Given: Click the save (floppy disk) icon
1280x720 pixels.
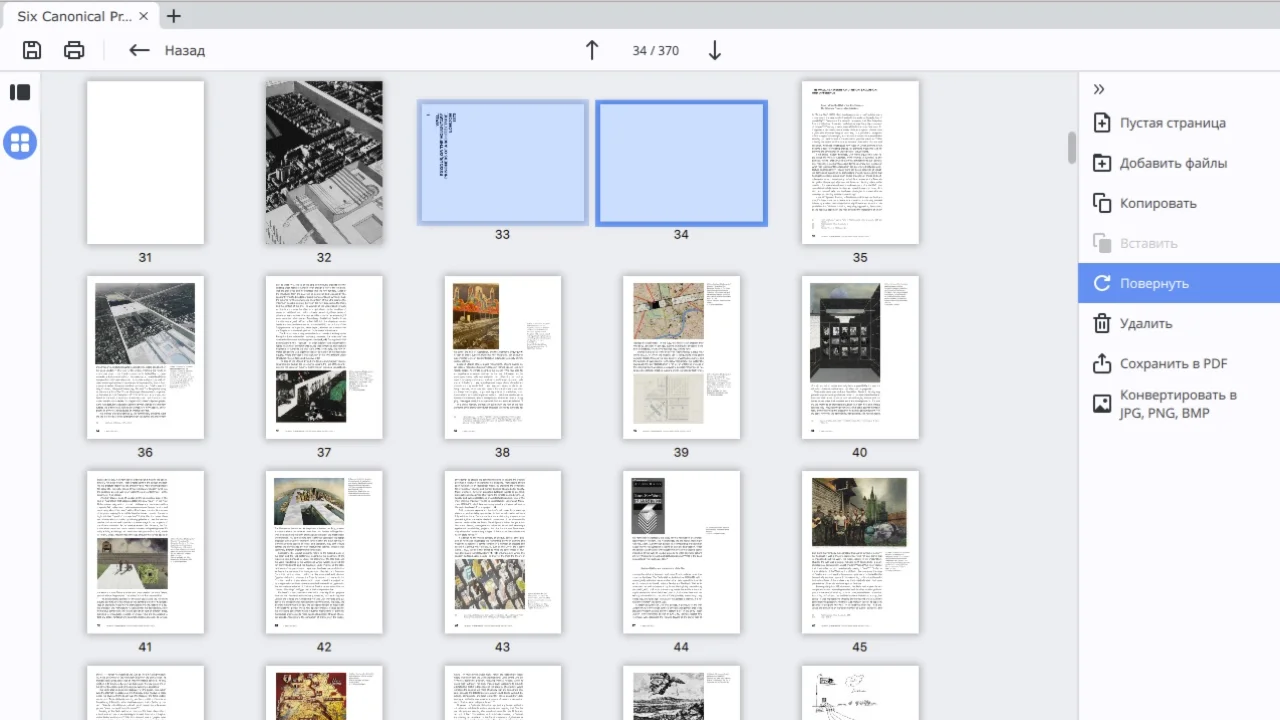Looking at the screenshot, I should click(32, 50).
